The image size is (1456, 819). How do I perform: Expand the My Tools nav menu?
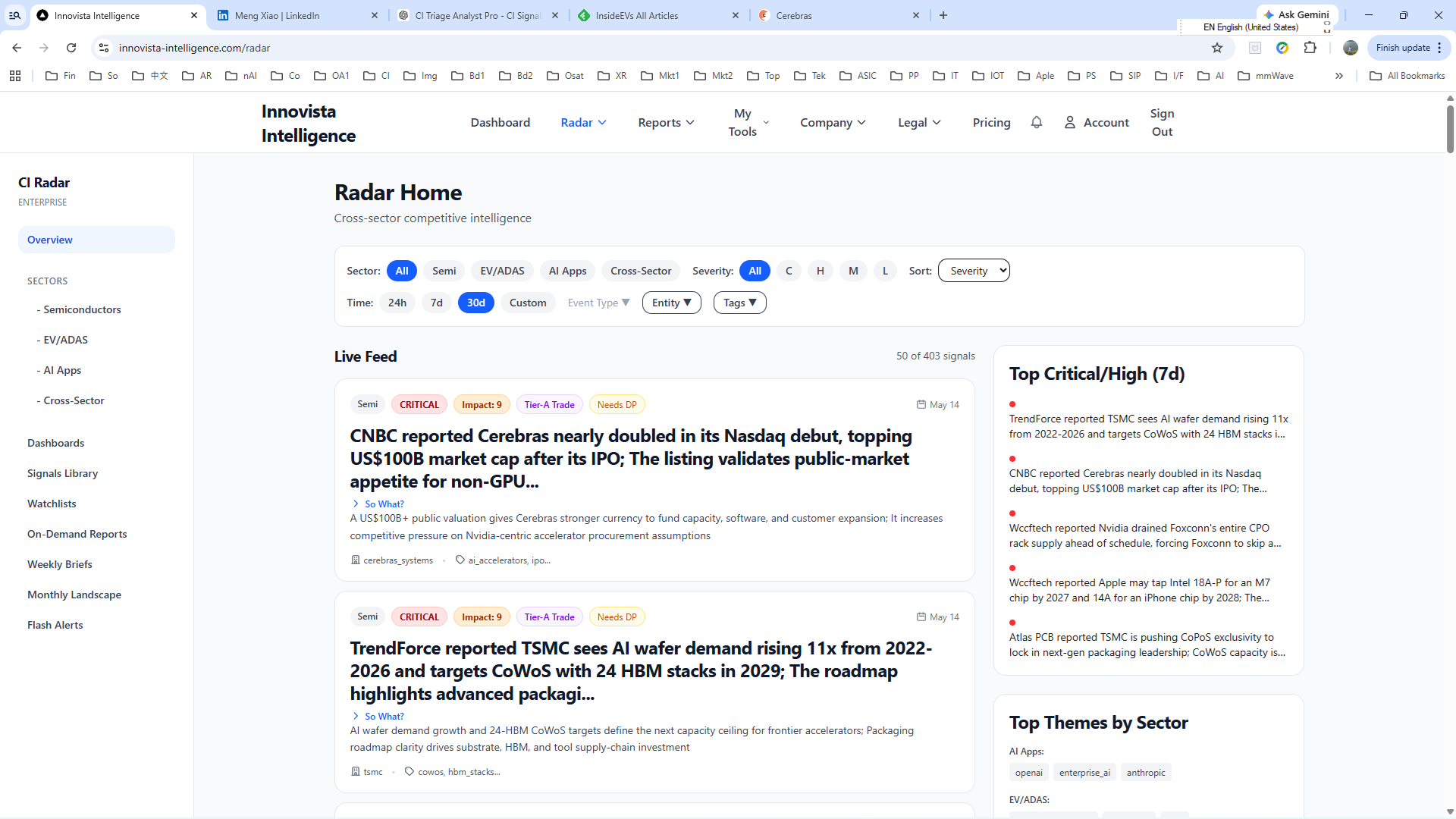[748, 122]
